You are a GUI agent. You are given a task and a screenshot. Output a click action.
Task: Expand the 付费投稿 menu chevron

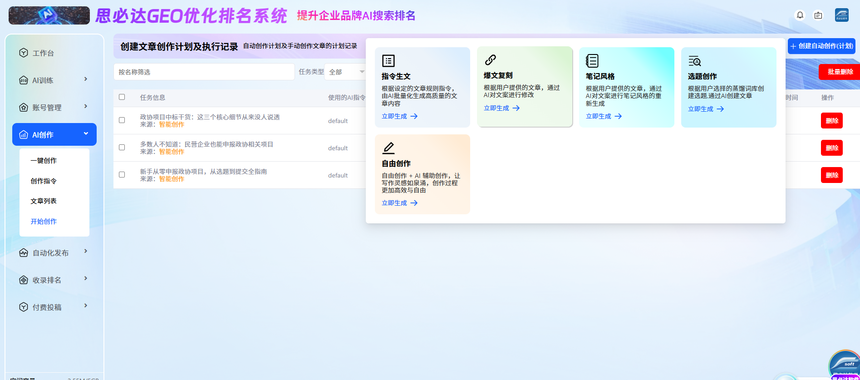86,306
